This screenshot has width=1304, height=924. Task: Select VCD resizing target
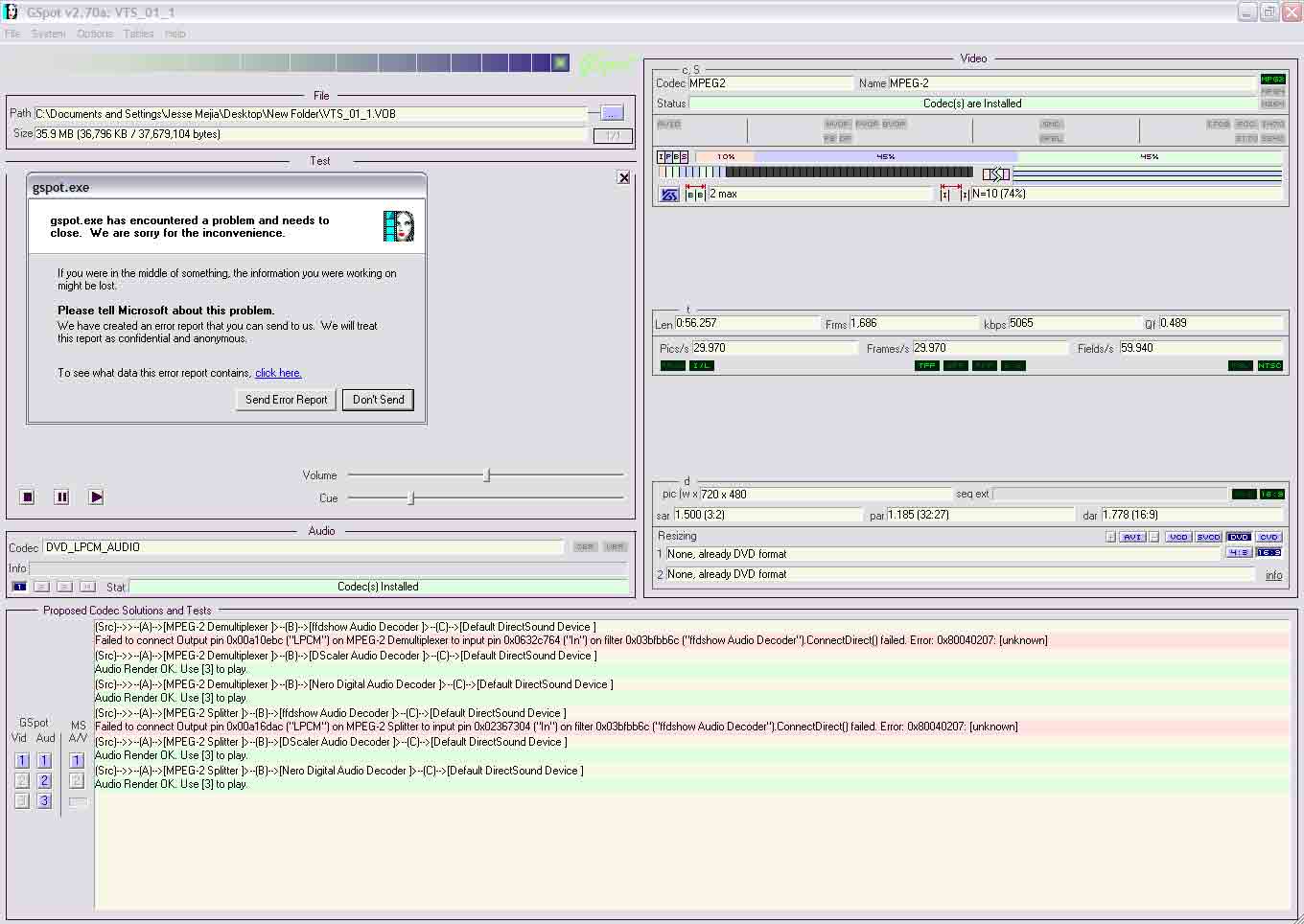coord(1178,537)
